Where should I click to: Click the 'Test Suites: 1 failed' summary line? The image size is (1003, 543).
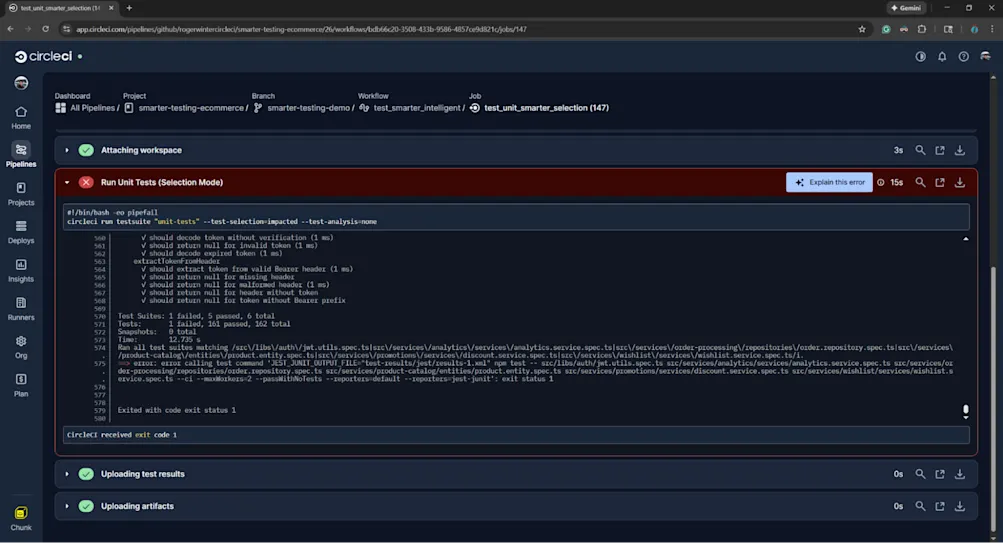196,316
